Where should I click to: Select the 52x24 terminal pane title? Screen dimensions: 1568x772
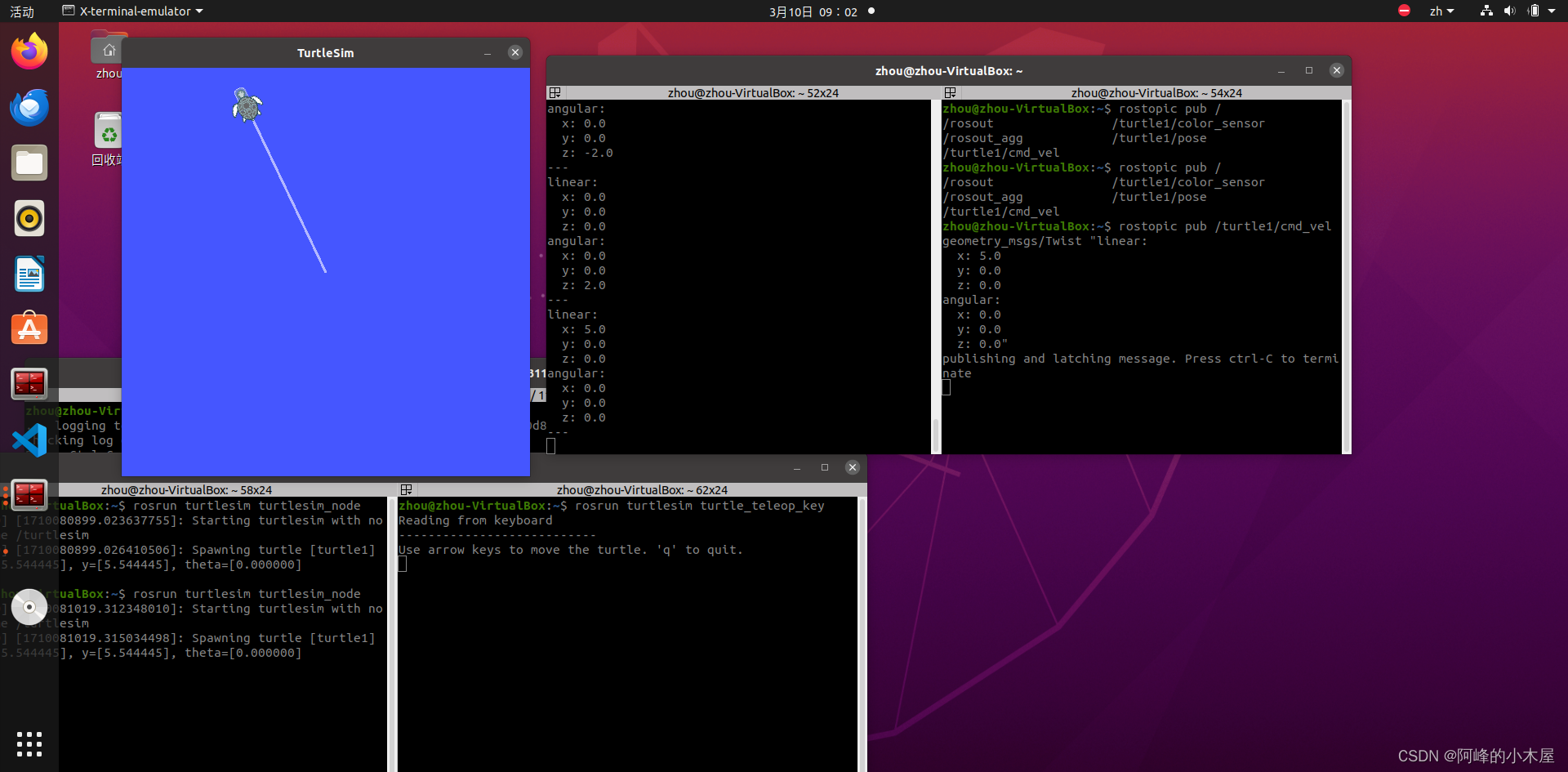(x=752, y=93)
